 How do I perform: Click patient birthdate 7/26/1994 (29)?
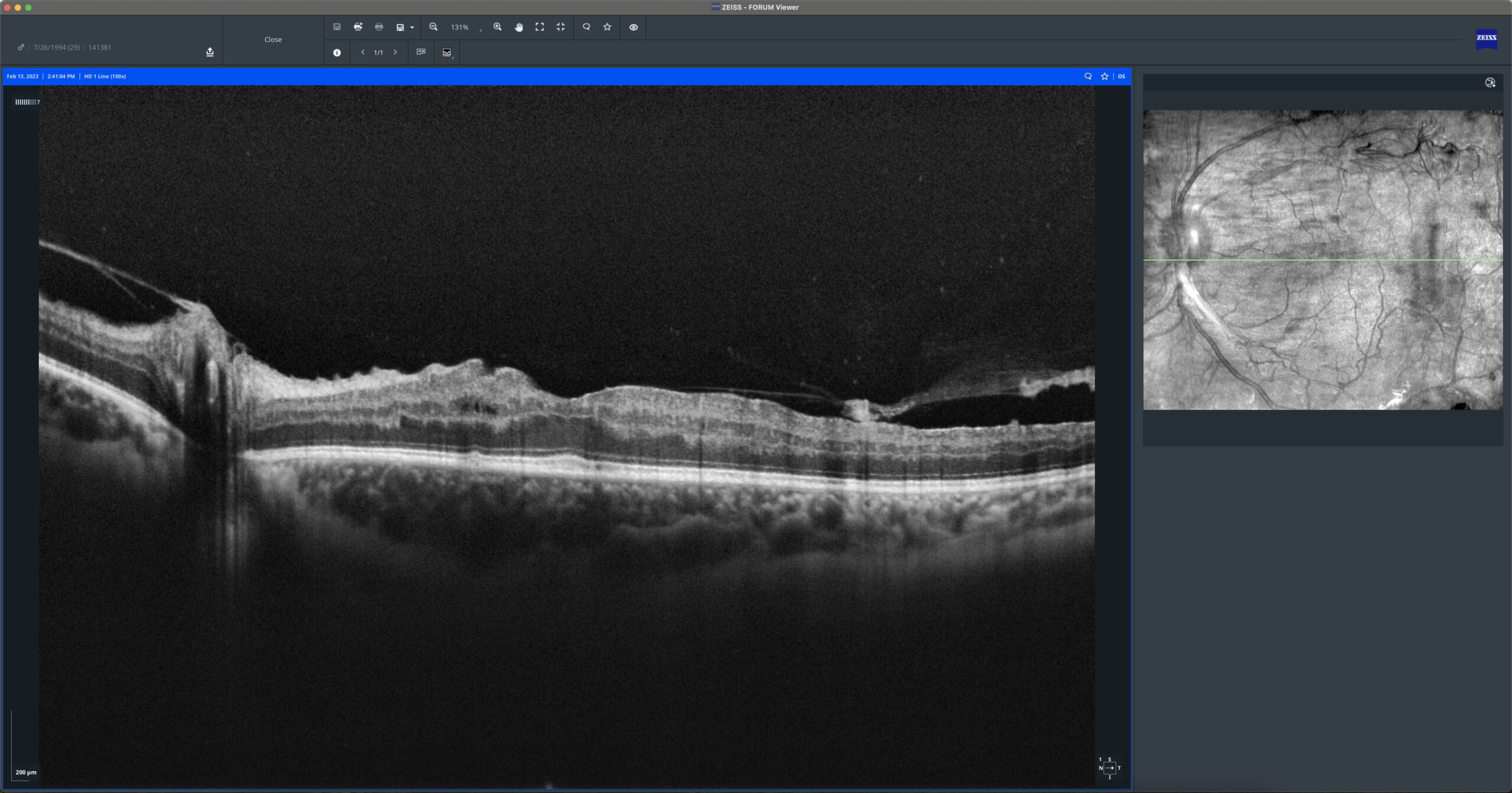[57, 47]
